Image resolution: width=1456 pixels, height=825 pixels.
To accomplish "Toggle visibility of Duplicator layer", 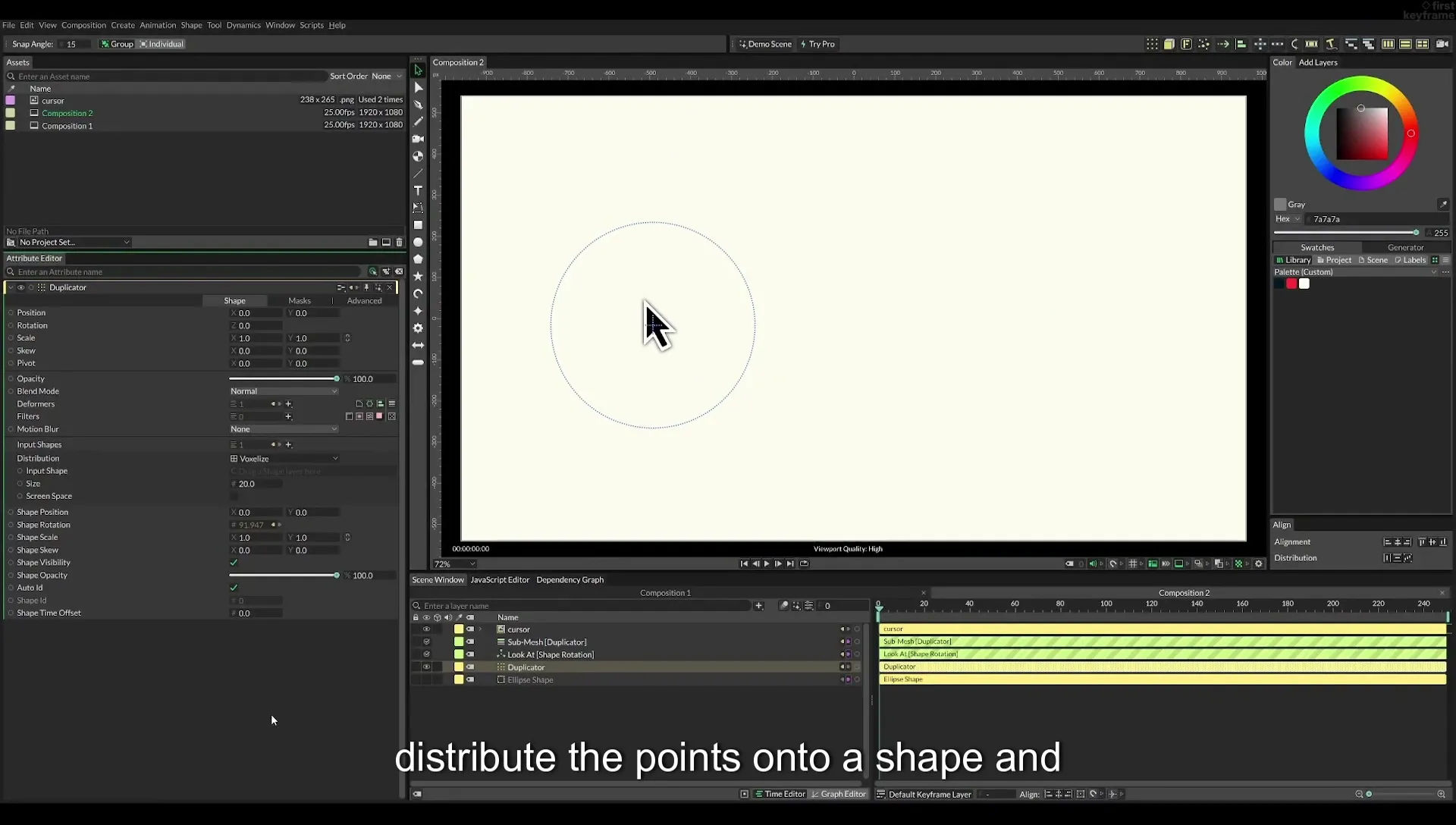I will (x=426, y=667).
